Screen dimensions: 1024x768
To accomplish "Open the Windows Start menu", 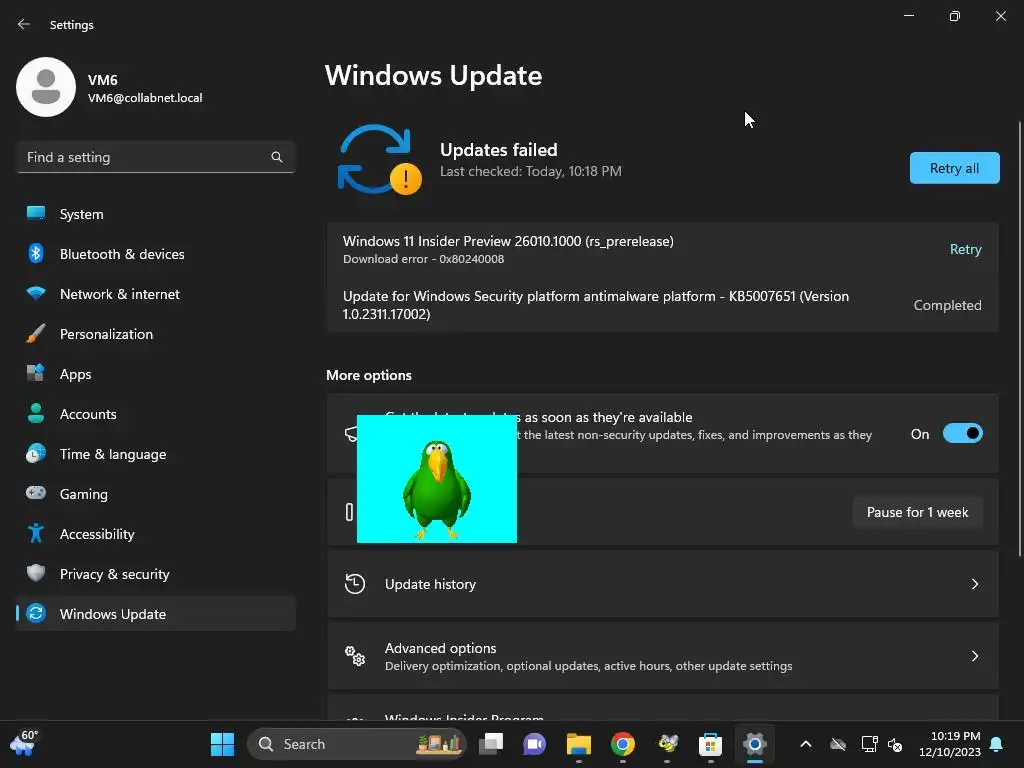I will point(222,744).
